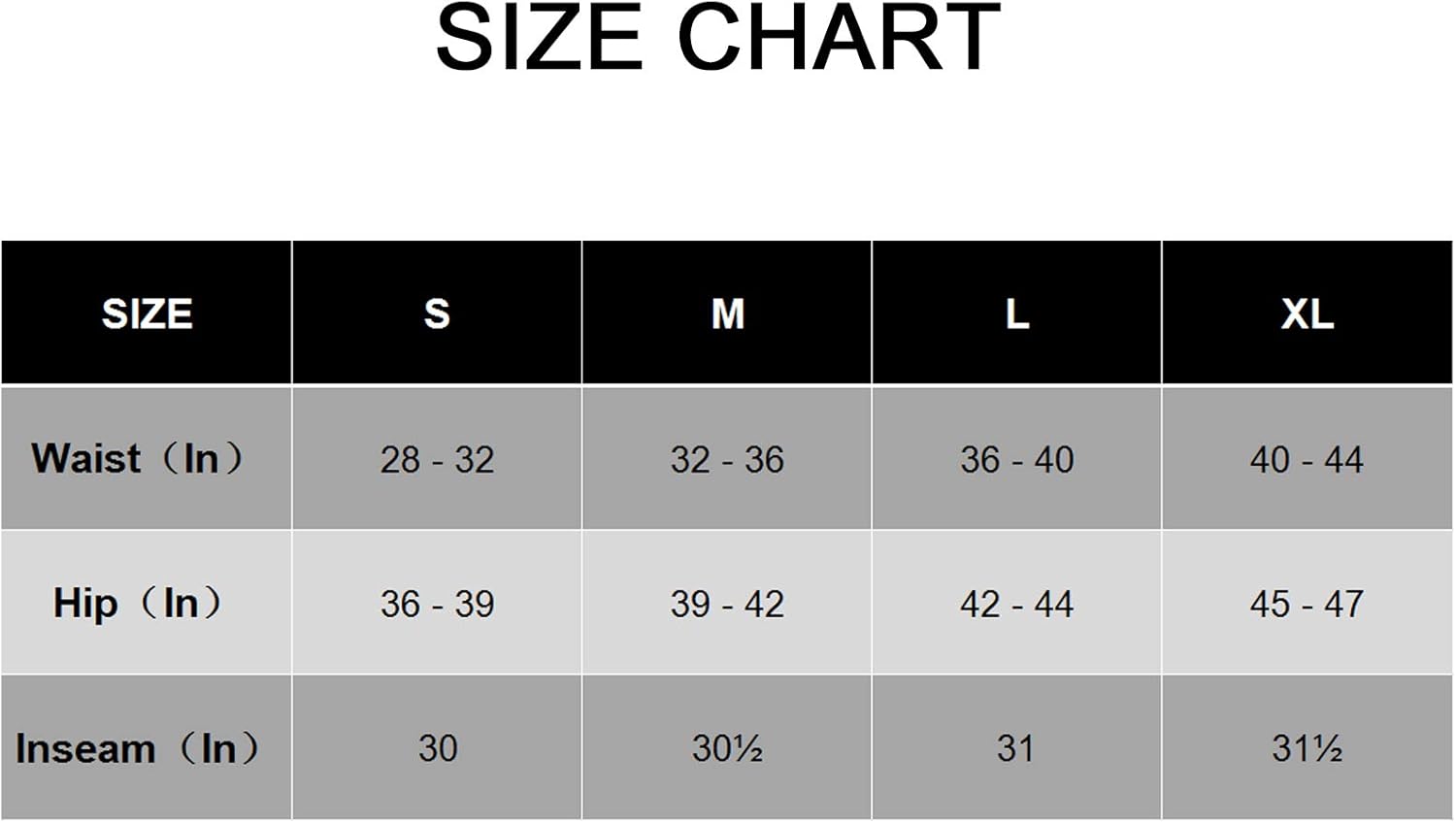Select the 40 - 44 waist cell
Viewport: 1456px width, 823px height.
[x=1307, y=459]
